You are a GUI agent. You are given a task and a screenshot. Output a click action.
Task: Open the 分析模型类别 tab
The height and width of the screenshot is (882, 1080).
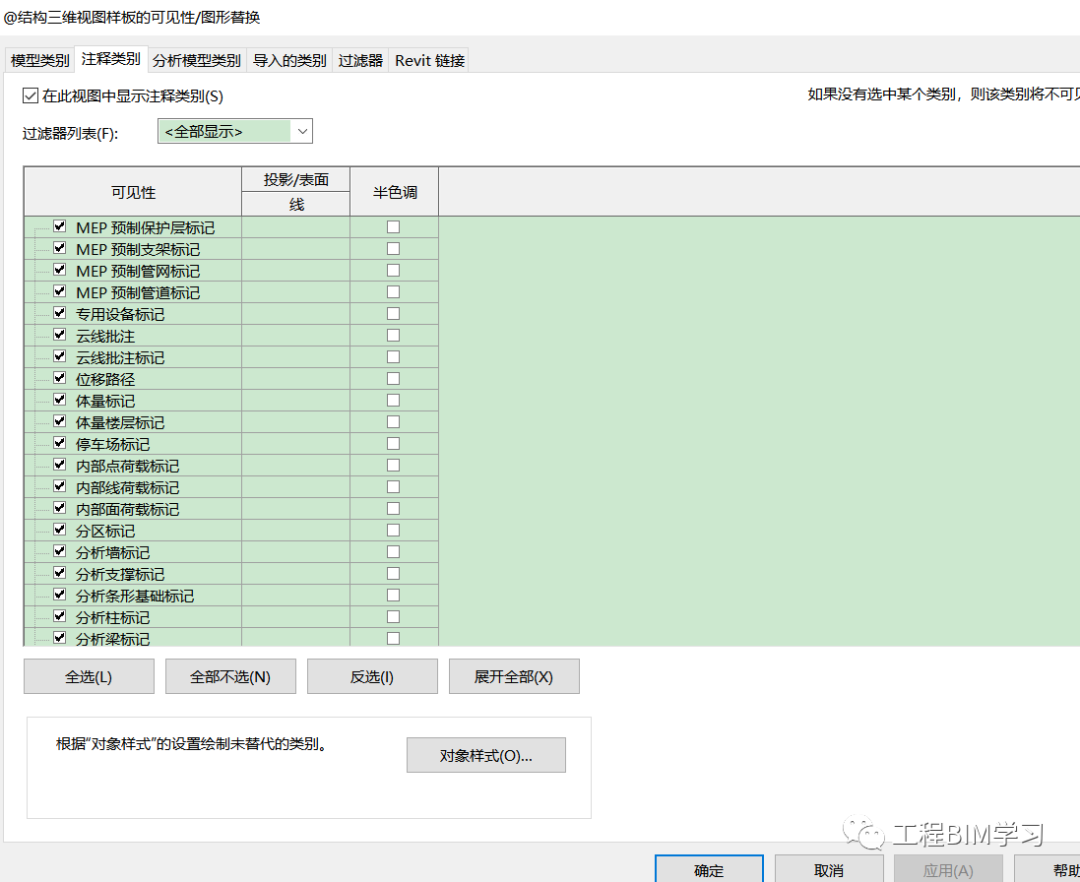click(197, 61)
